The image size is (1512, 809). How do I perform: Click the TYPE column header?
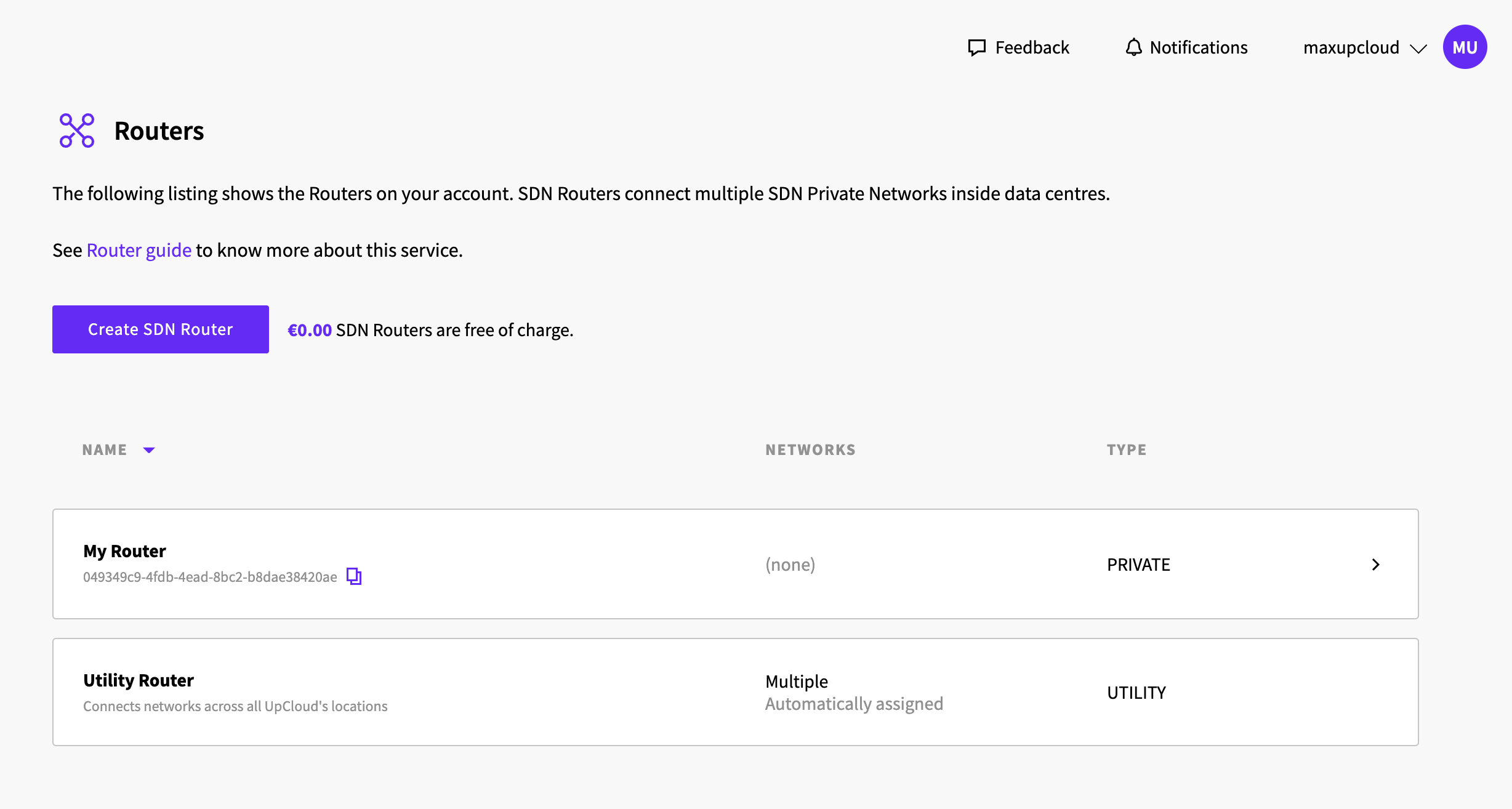1127,450
